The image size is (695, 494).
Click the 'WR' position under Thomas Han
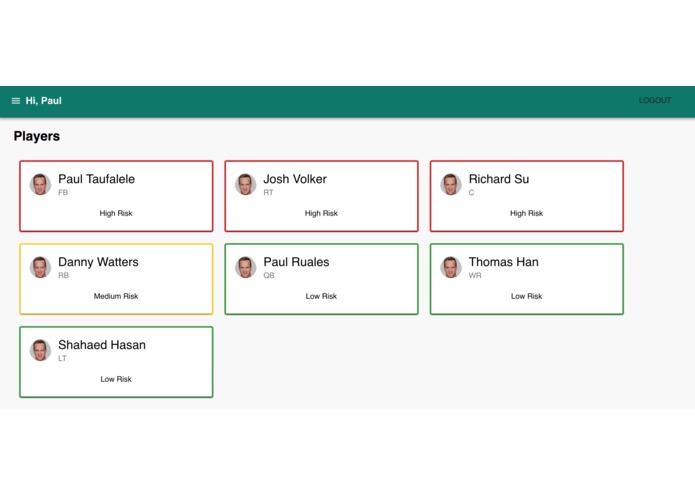point(475,275)
